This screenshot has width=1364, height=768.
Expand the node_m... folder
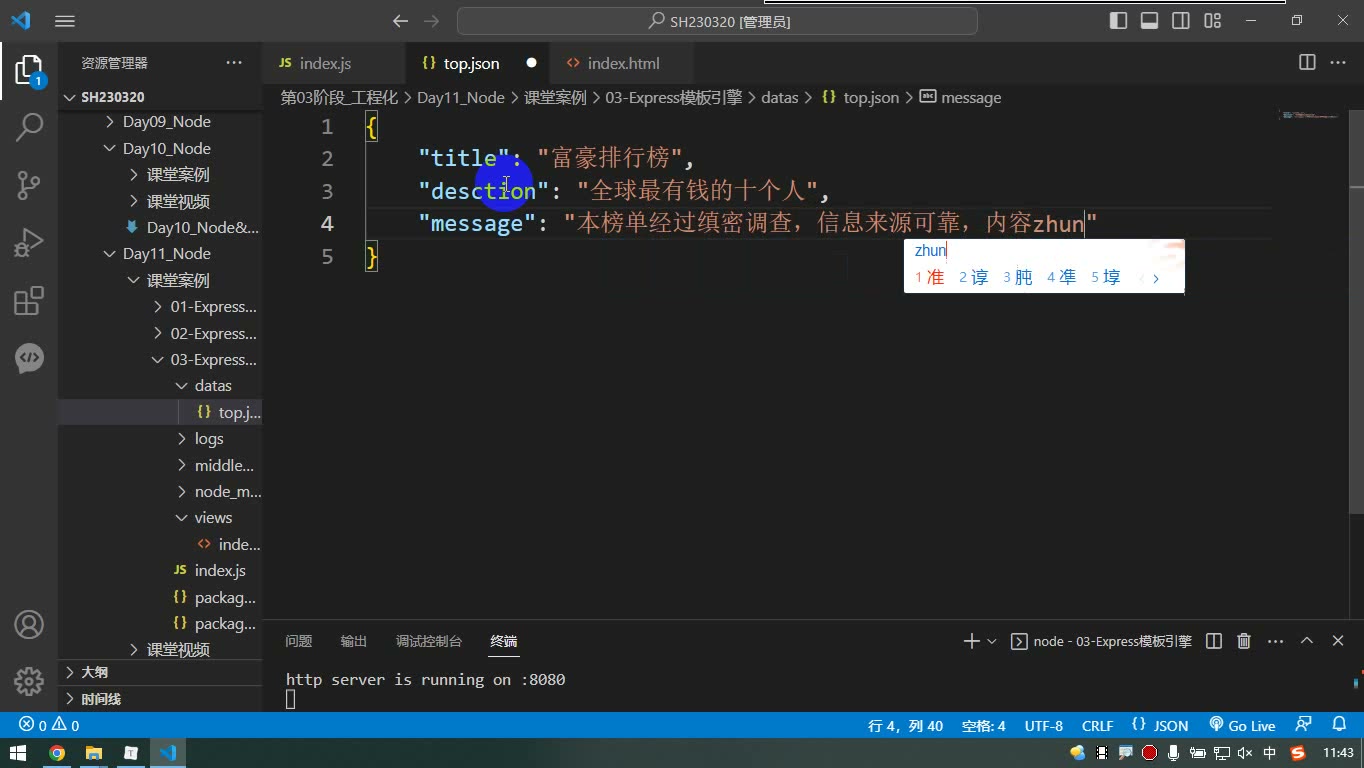coord(160,492)
